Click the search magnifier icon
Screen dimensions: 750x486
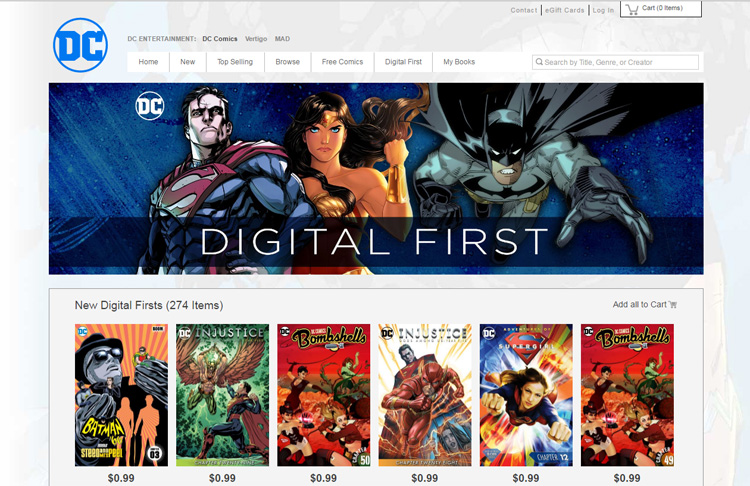coord(539,62)
